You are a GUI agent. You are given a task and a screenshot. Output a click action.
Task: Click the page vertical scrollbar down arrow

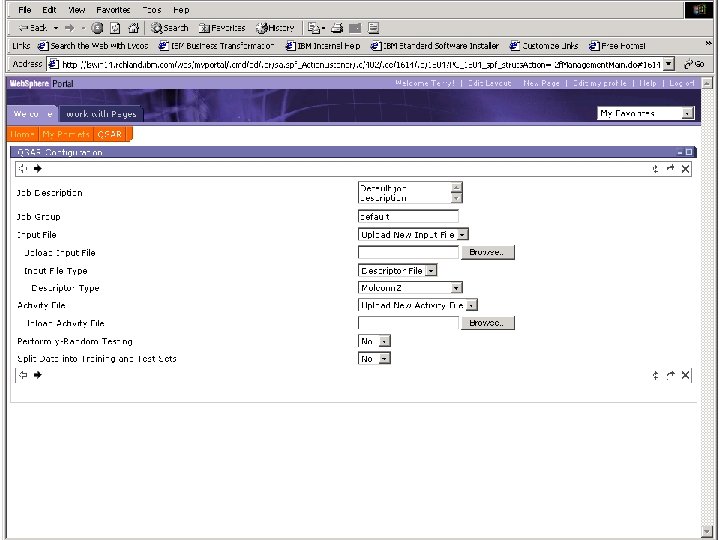[708, 530]
